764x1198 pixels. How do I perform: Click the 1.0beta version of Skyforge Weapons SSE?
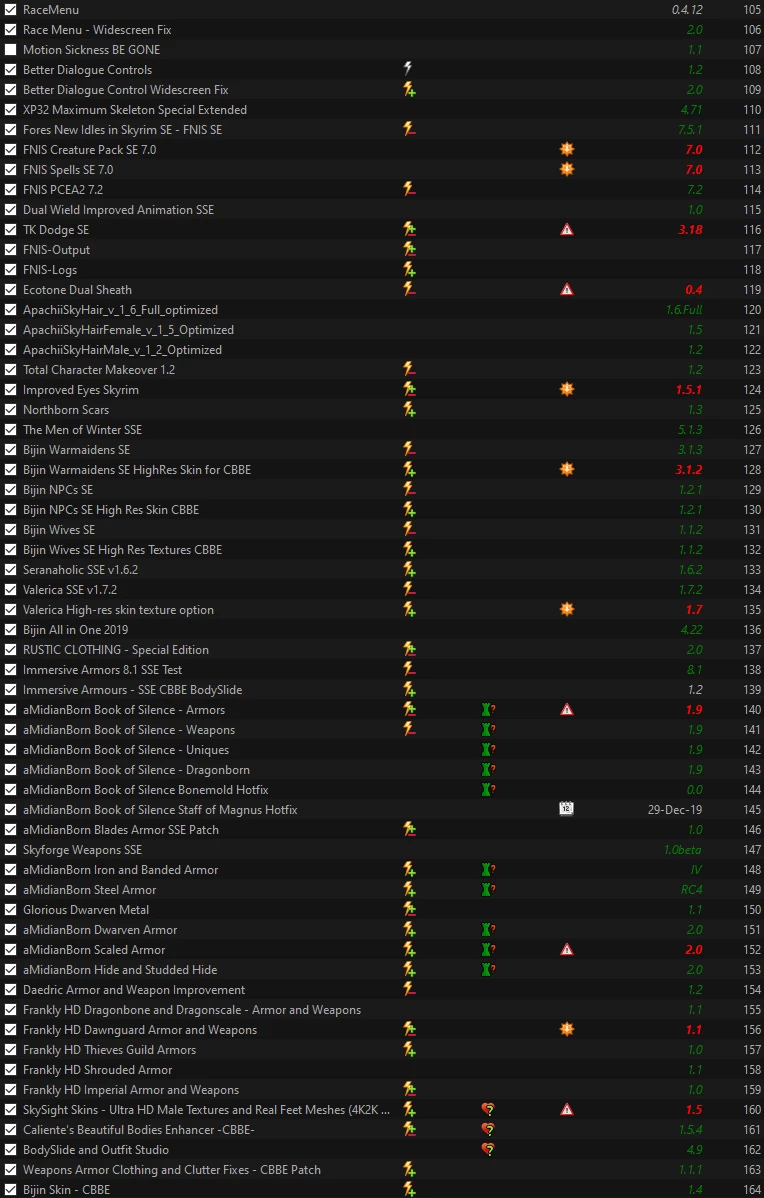pos(683,850)
